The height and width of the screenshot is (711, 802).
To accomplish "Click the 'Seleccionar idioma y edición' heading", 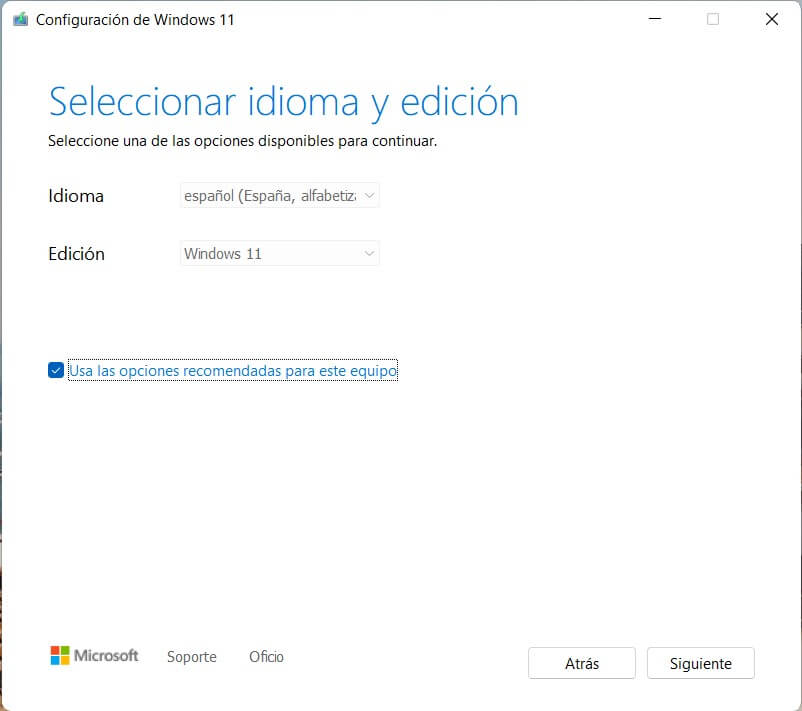I will [283, 102].
